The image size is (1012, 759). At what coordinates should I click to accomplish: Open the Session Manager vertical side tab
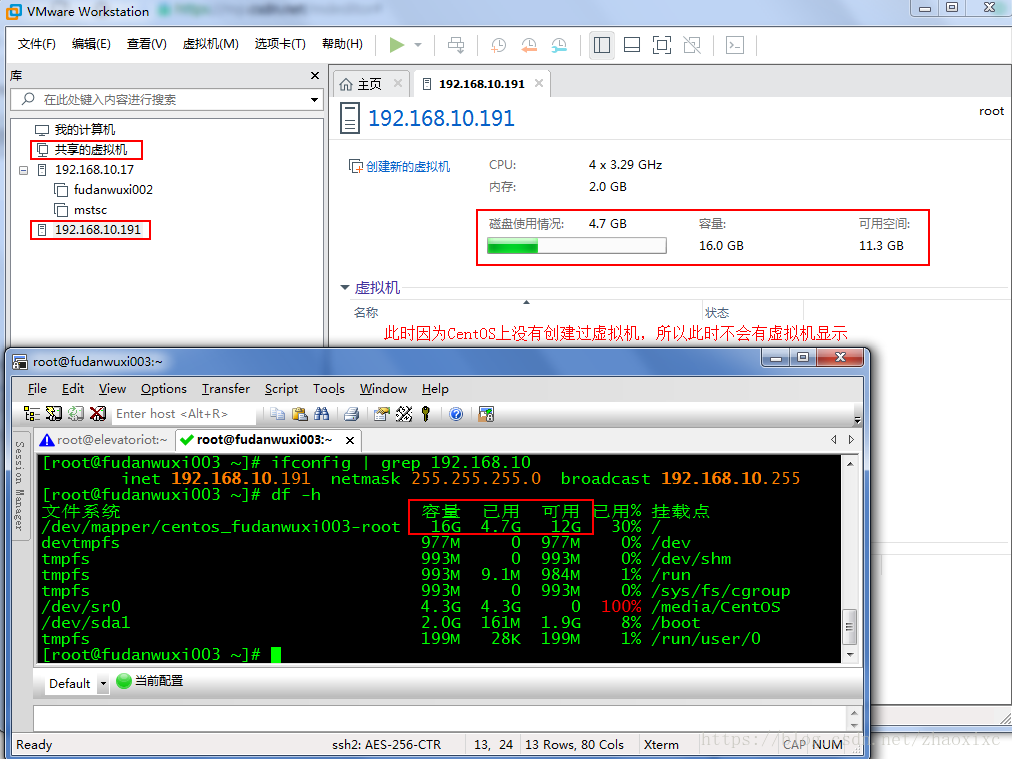point(21,486)
